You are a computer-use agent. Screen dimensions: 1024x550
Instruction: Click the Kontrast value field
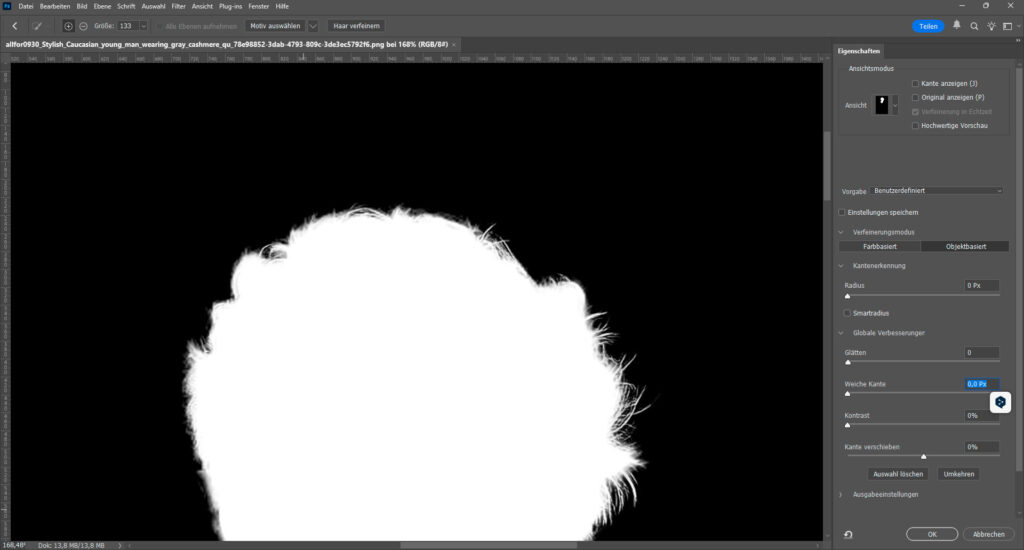point(982,415)
